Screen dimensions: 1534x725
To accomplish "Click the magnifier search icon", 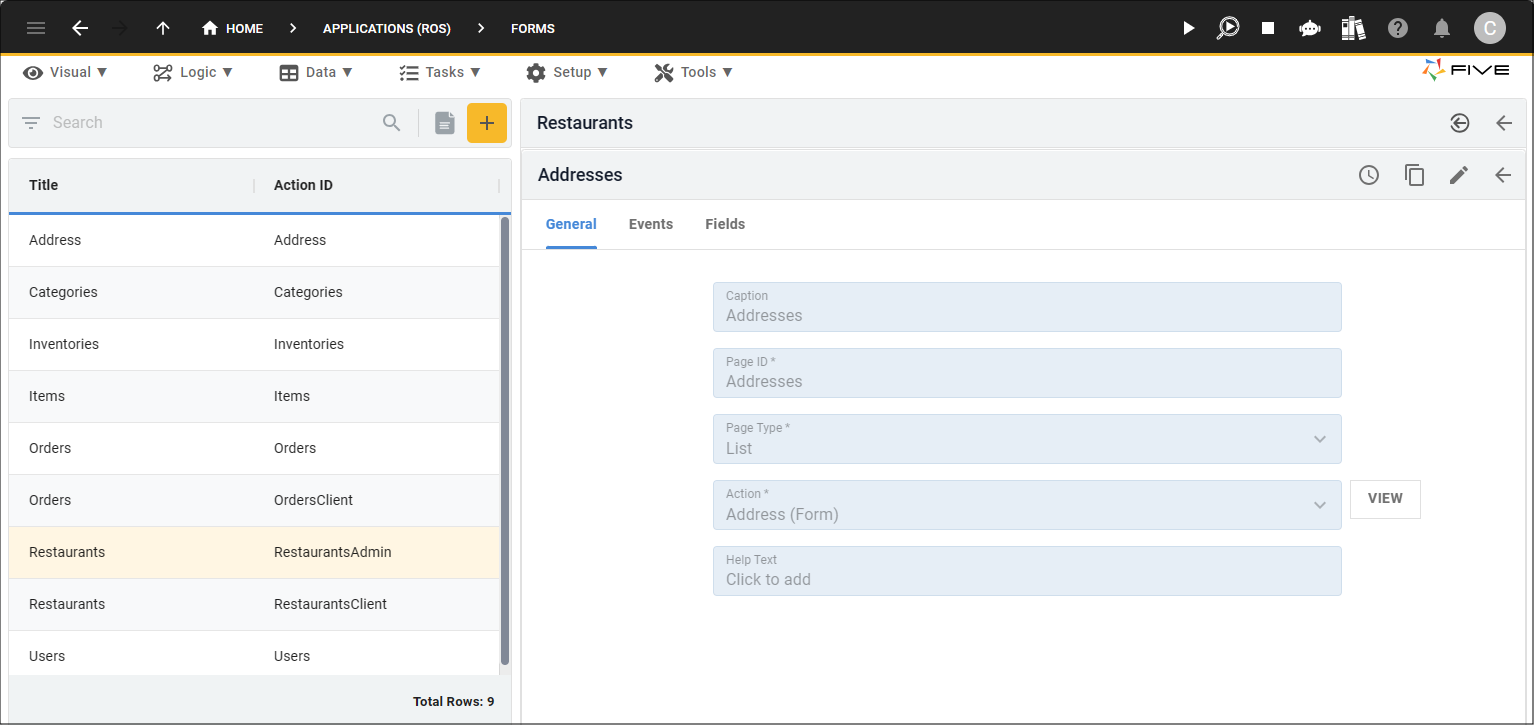I will 392,123.
